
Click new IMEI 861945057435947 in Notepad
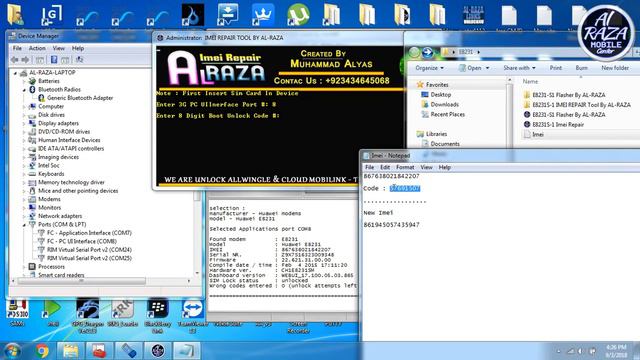coord(391,225)
